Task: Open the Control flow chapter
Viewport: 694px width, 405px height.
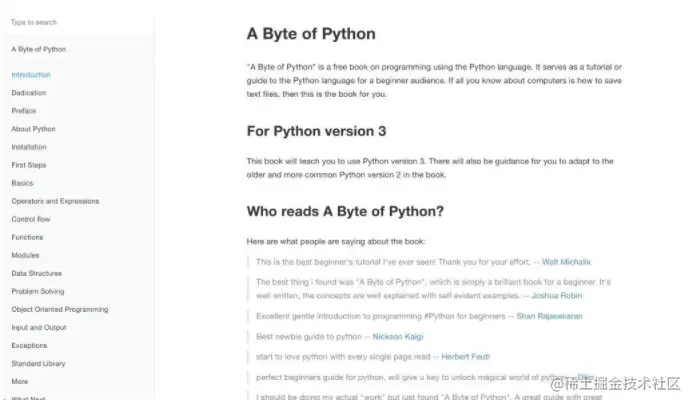Action: click(31, 219)
